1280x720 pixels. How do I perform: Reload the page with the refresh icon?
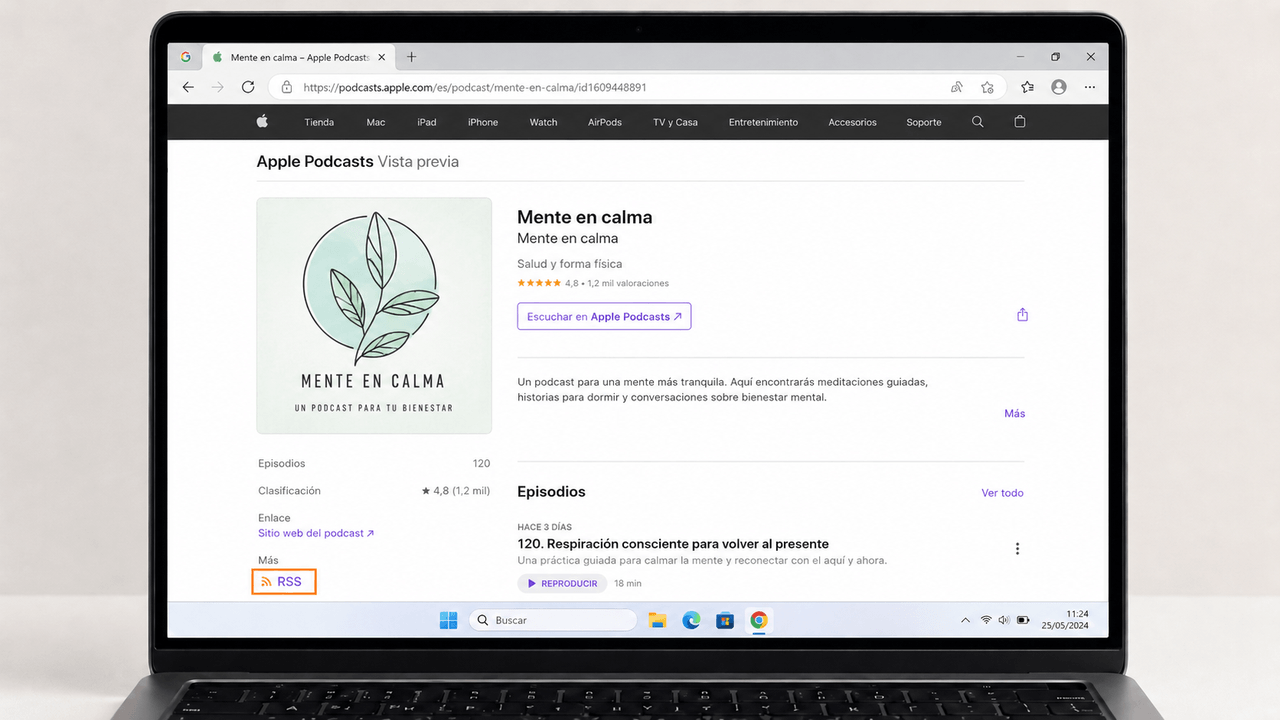point(248,87)
